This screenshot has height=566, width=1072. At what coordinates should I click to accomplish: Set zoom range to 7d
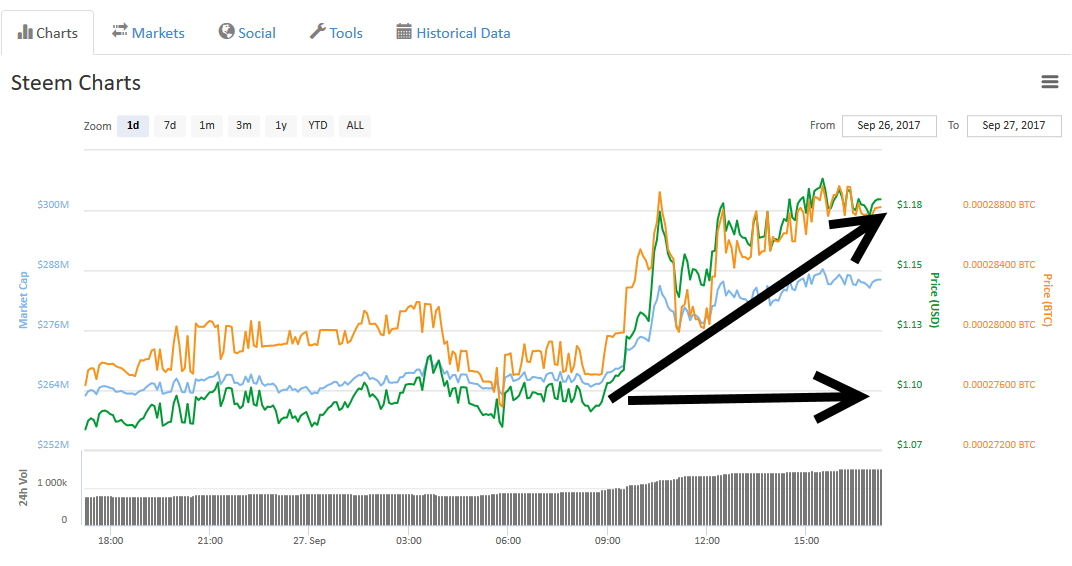pyautogui.click(x=170, y=126)
